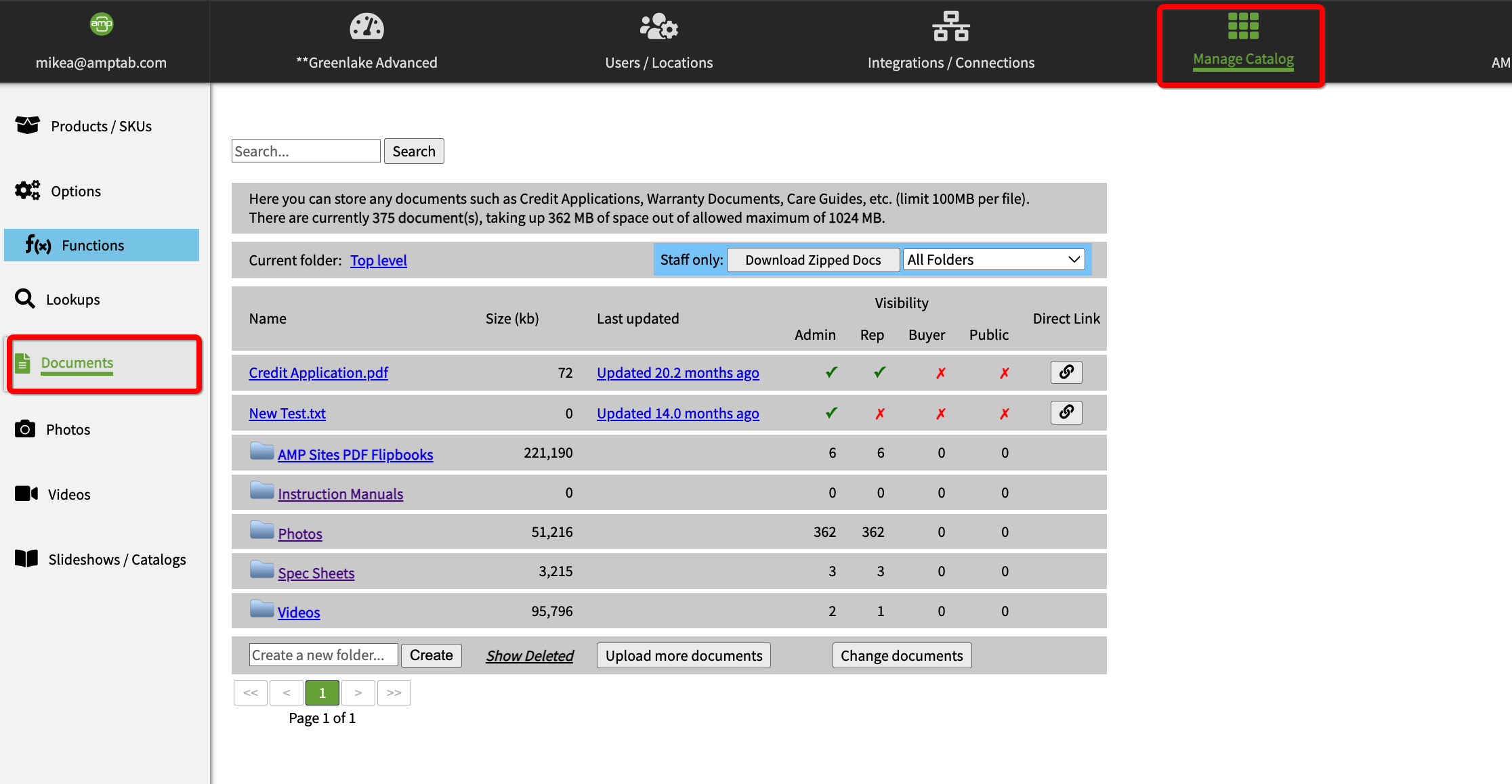
Task: Expand the All Folders dropdown
Action: coord(993,260)
